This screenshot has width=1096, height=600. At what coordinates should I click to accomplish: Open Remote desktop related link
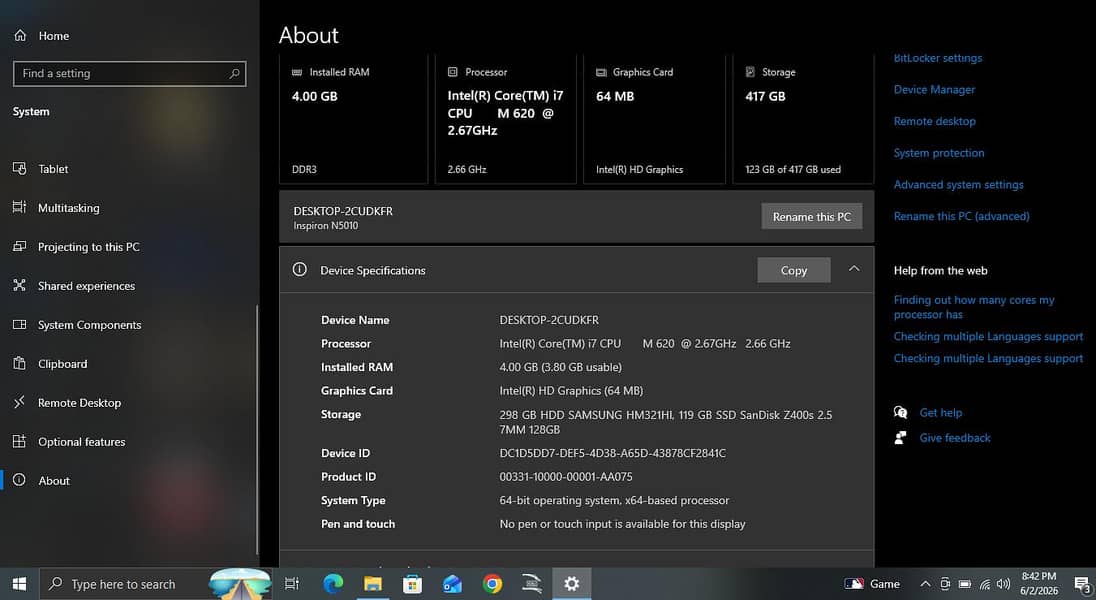[935, 121]
